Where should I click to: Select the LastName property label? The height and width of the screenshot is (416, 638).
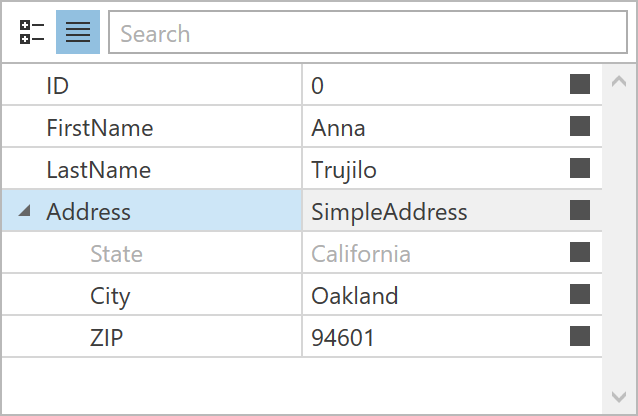(98, 170)
